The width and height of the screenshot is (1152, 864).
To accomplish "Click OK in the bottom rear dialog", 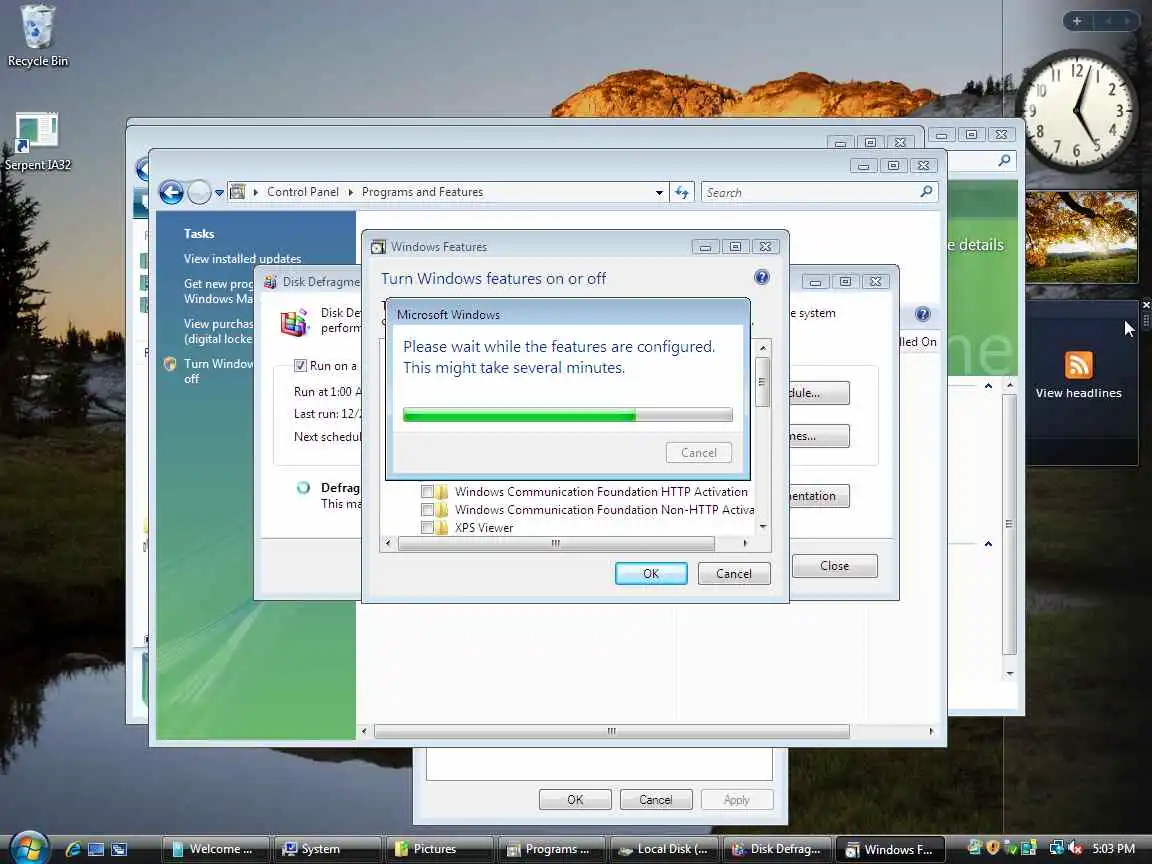I will 575,799.
